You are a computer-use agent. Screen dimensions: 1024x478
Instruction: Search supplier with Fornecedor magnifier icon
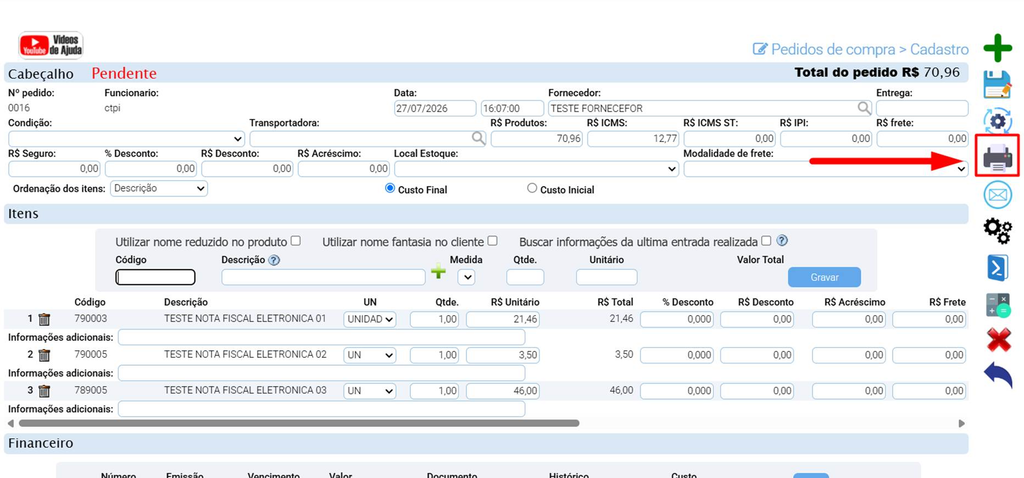point(863,108)
